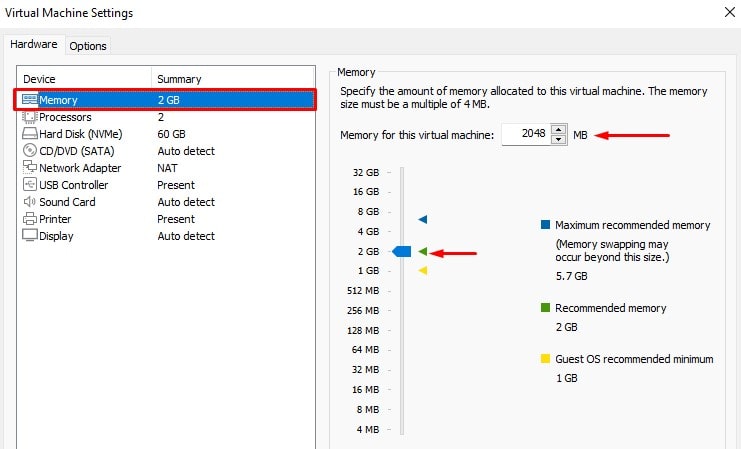Increase memory with the up spinner arrow
This screenshot has width=741, height=449.
(559, 129)
